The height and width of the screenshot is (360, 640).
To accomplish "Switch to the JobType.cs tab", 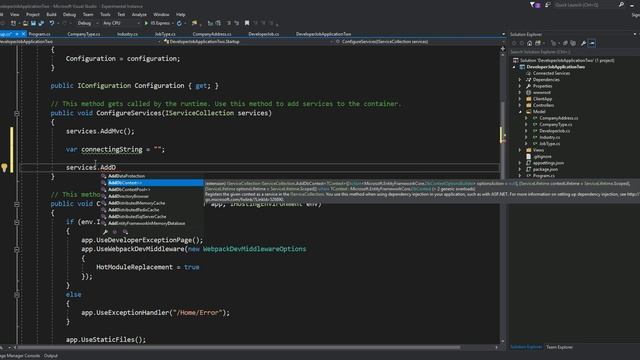I will click(165, 34).
